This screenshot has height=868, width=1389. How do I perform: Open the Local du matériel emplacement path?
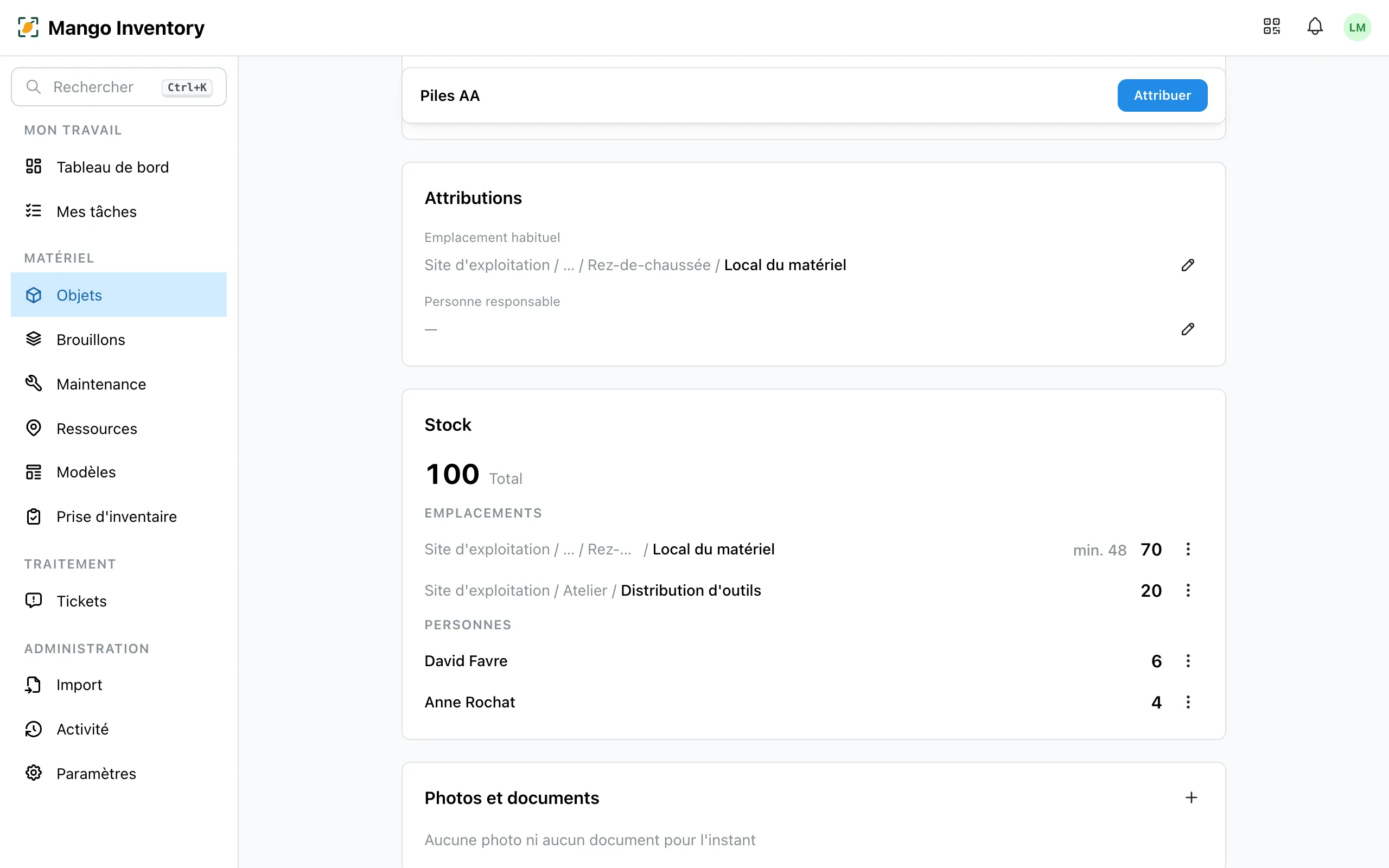(635, 265)
